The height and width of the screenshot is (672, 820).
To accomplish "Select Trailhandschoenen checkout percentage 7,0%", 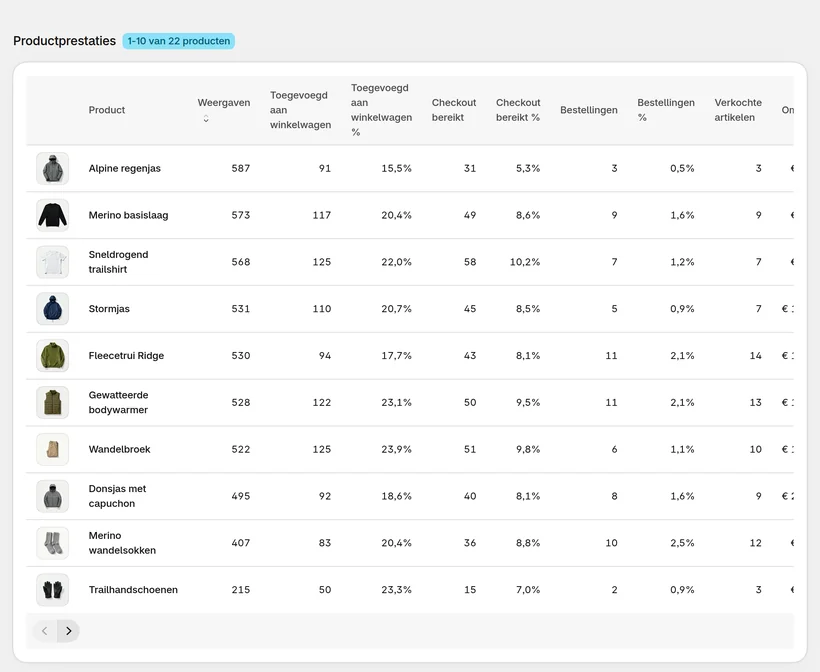I will pos(528,589).
